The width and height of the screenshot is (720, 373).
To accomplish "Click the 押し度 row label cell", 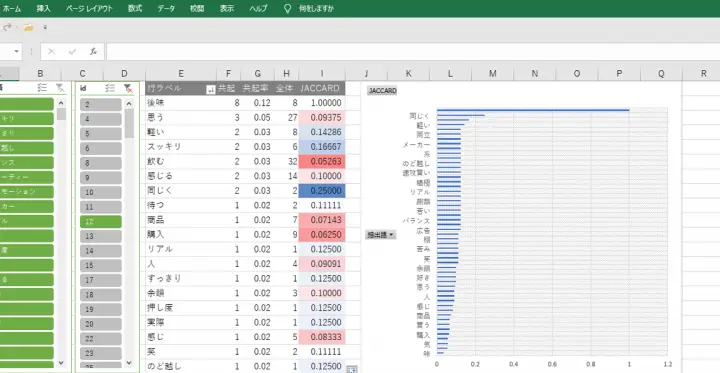I will tap(181, 308).
